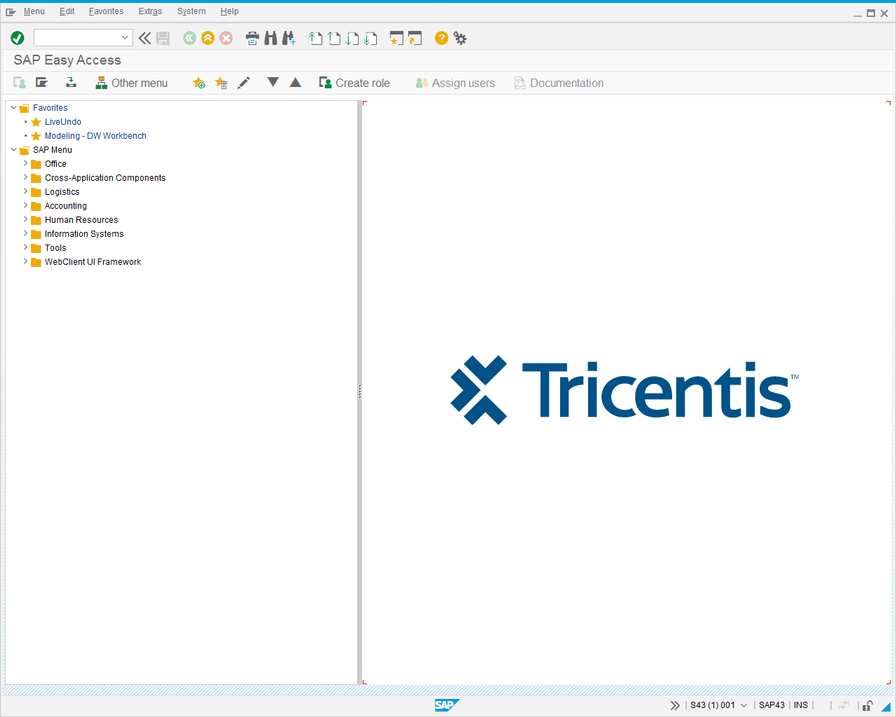This screenshot has height=717, width=896.
Task: Click the Print icon in toolbar
Action: [x=252, y=38]
